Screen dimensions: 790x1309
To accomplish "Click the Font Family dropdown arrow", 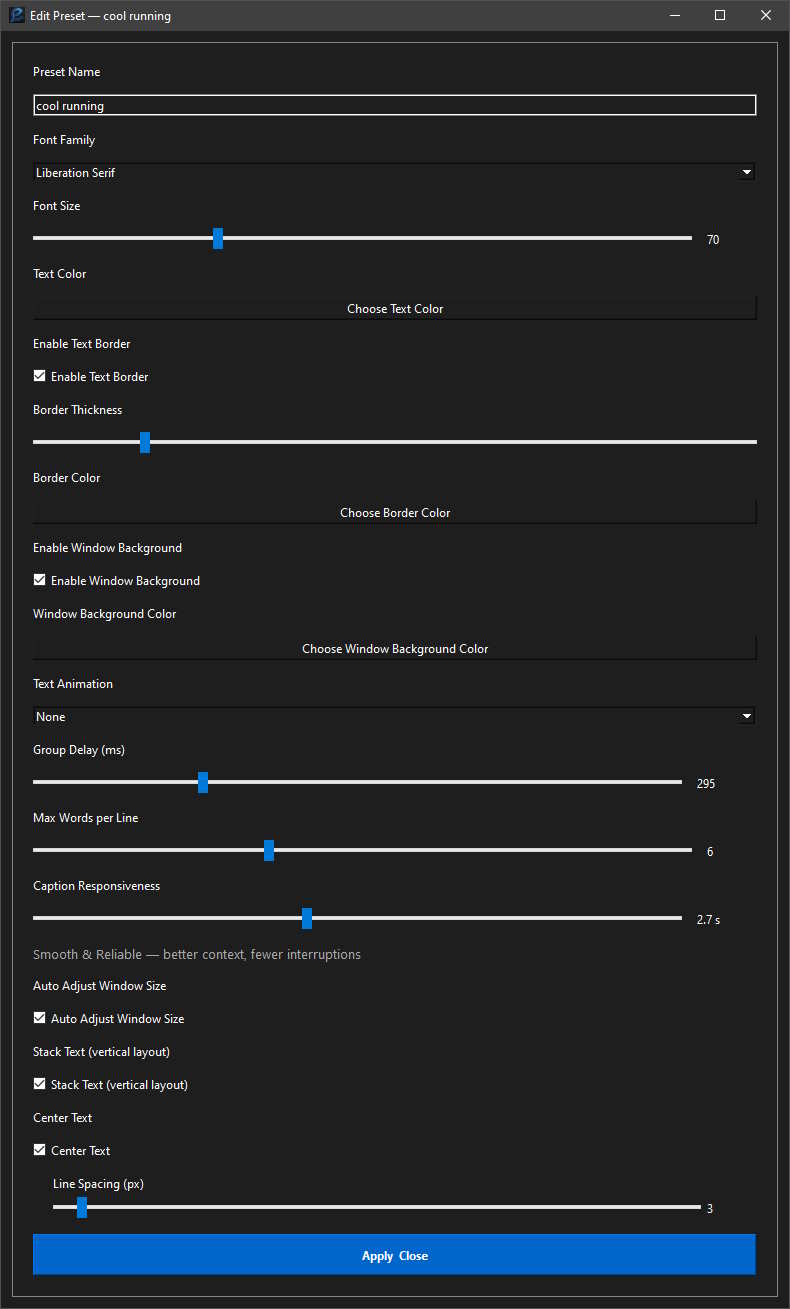I will 746,172.
